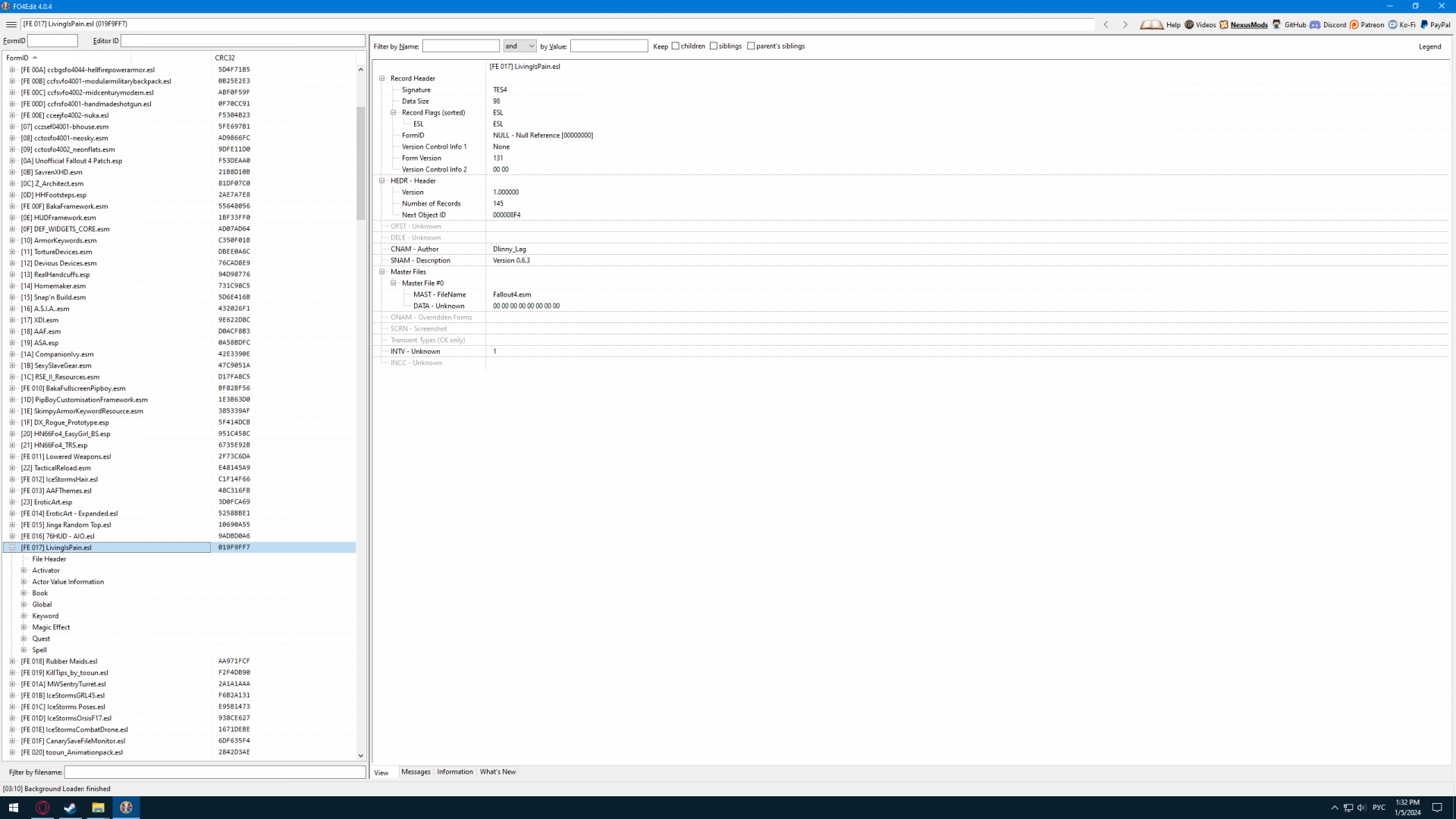
Task: Open the What's New tab
Action: 497,772
